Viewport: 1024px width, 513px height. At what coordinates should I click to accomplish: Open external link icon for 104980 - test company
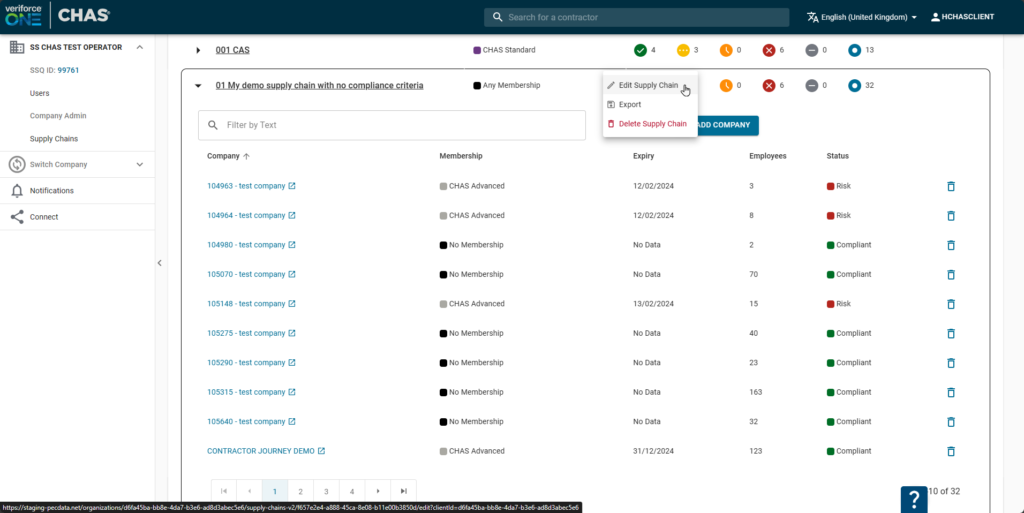[x=292, y=245]
